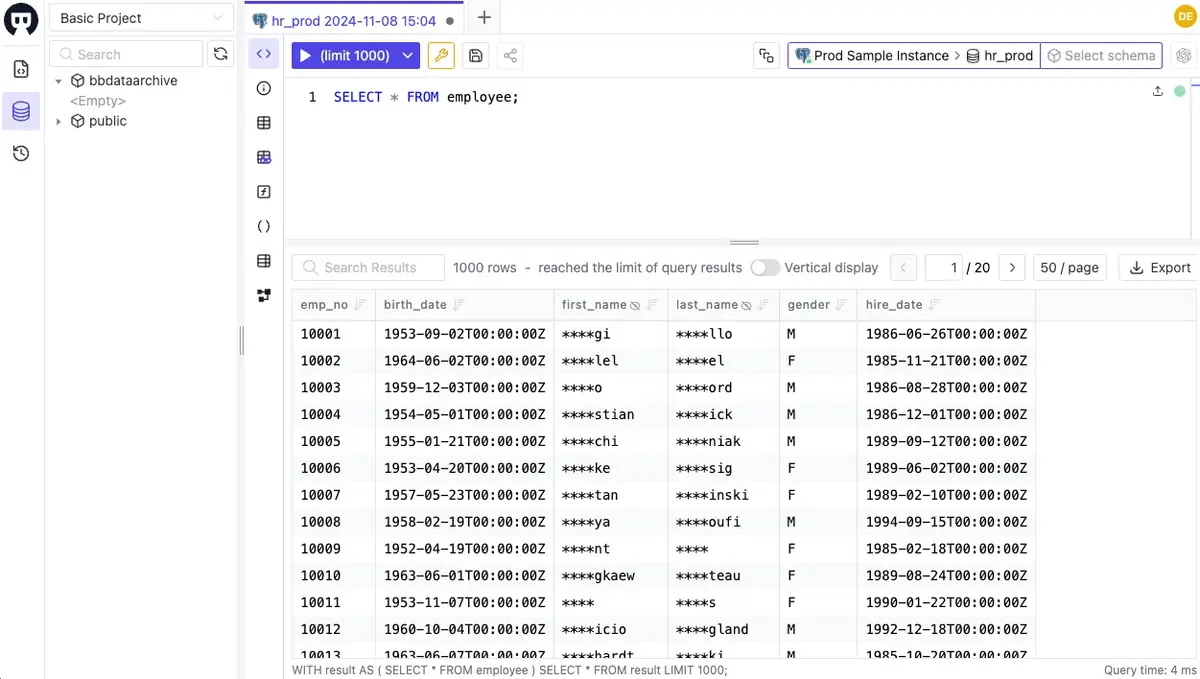Viewport: 1200px width, 679px height.
Task: Open the info panel in the editor sidebar
Action: pyautogui.click(x=263, y=88)
